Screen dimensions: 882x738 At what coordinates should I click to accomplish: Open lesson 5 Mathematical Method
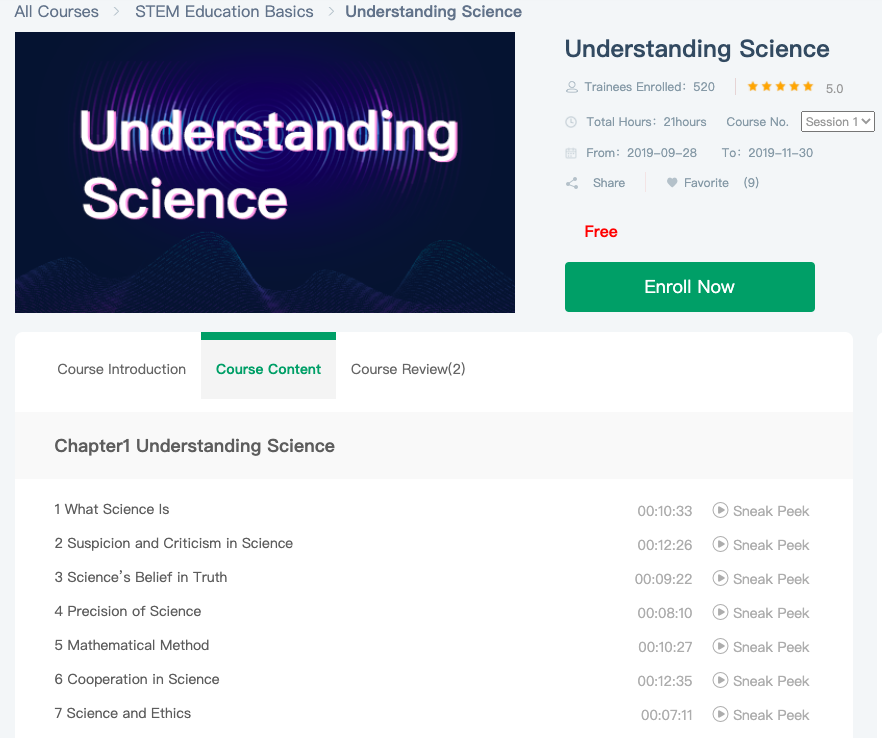(132, 645)
